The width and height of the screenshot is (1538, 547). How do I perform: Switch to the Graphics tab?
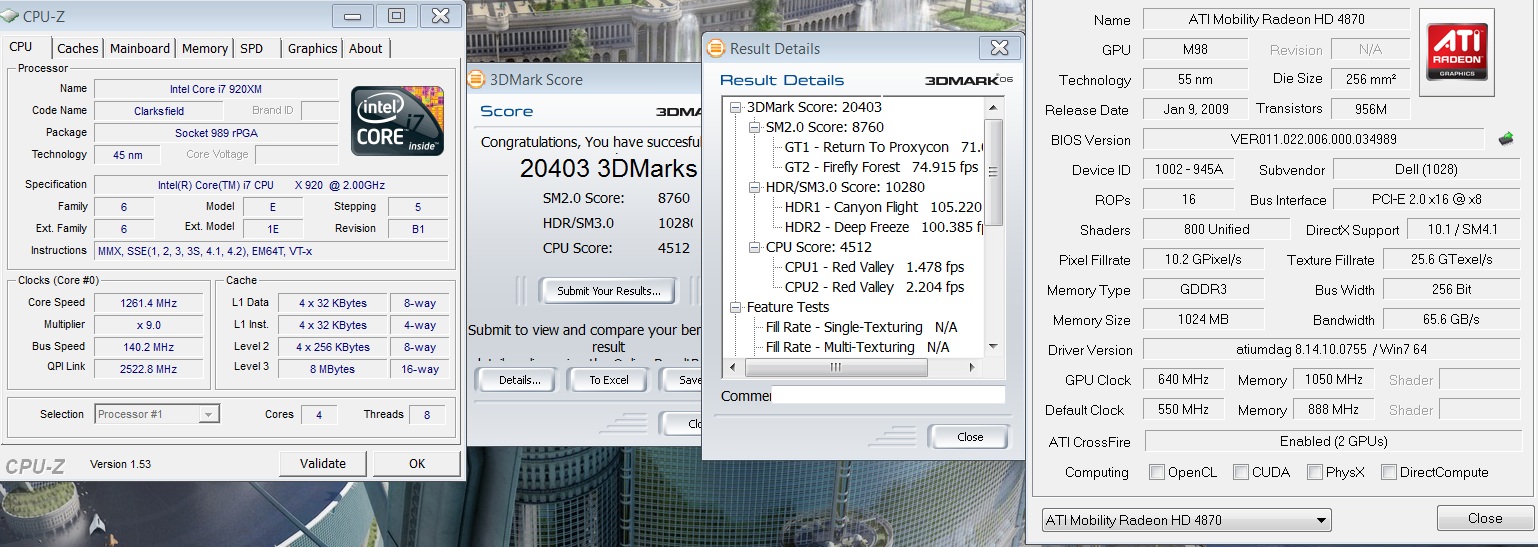313,48
